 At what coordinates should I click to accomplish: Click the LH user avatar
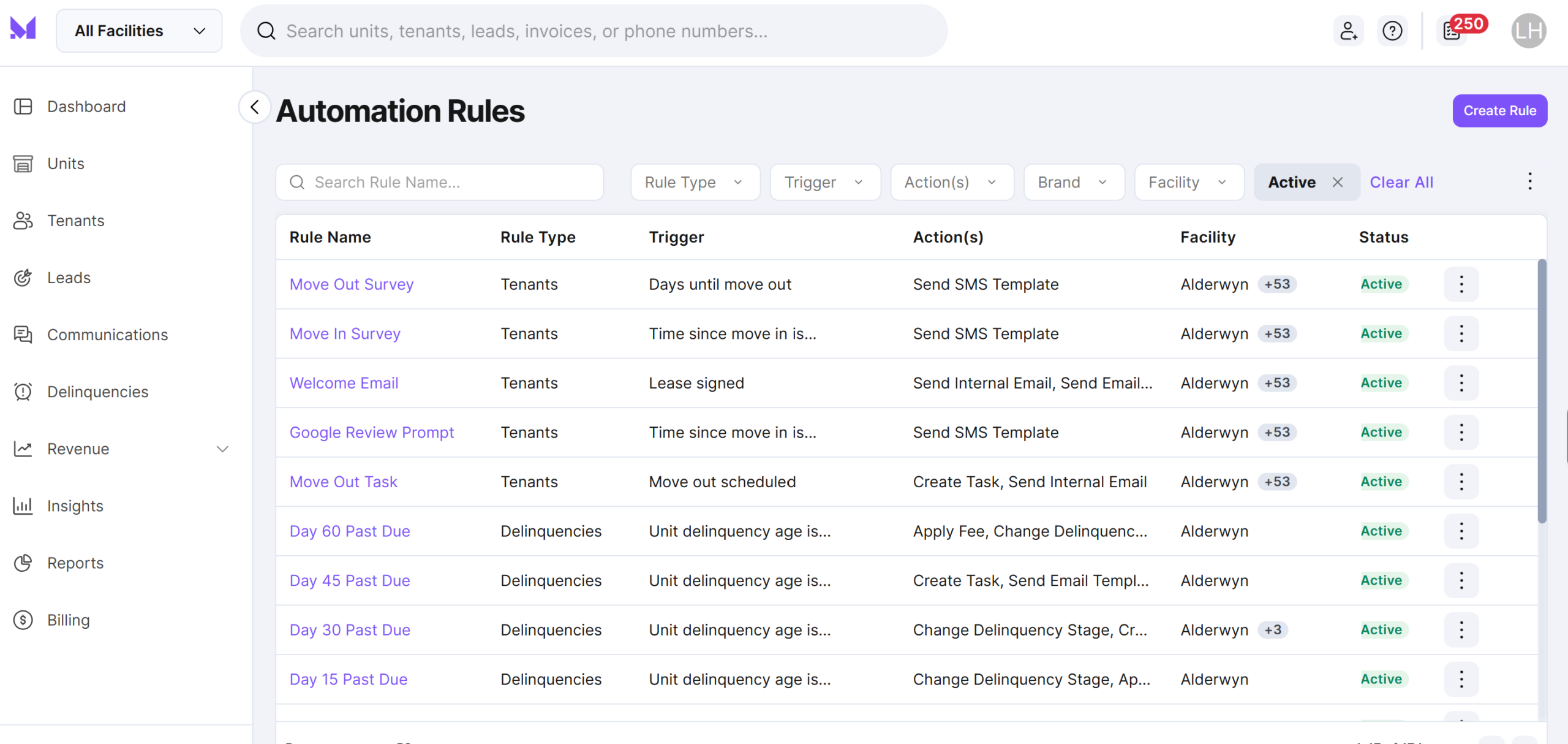[x=1529, y=31]
